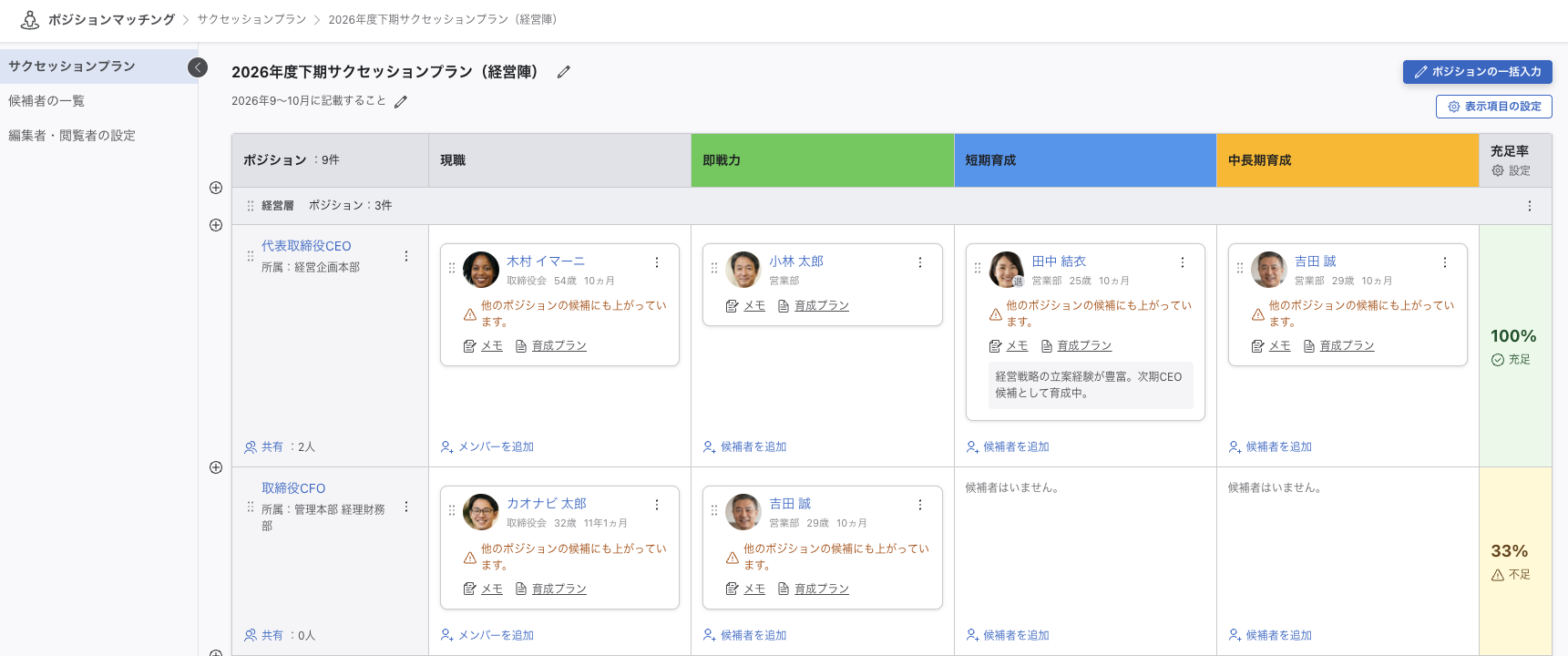Screen dimensions: 1568x656
Task: Click plus icon beside 代表取締役CEO row top
Action: 216,225
